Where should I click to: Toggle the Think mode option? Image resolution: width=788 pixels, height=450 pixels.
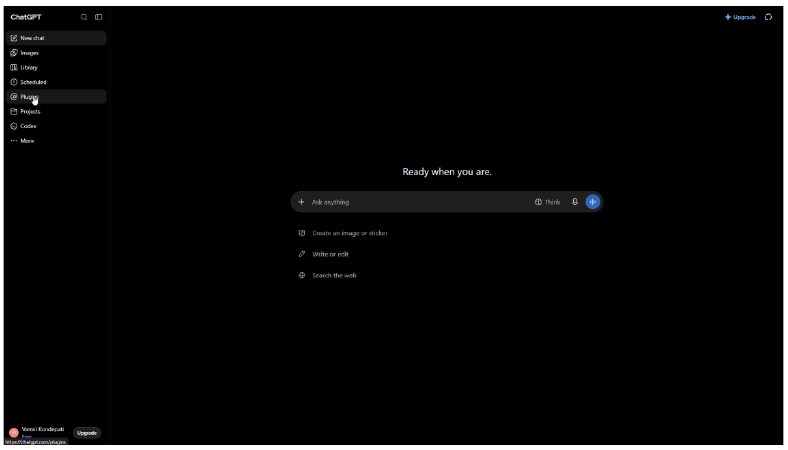[547, 202]
